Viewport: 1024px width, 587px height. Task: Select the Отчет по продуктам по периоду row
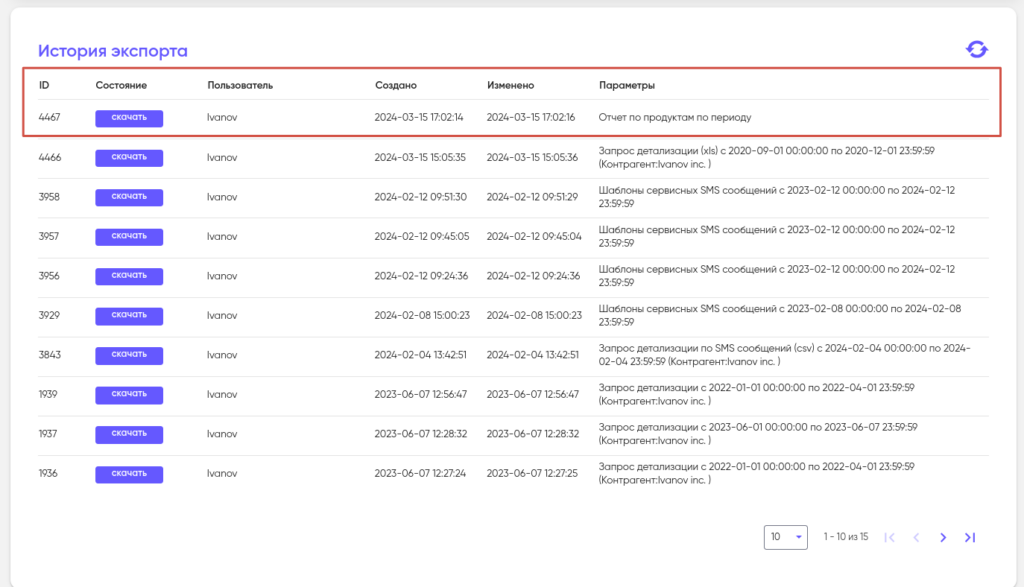click(x=674, y=118)
